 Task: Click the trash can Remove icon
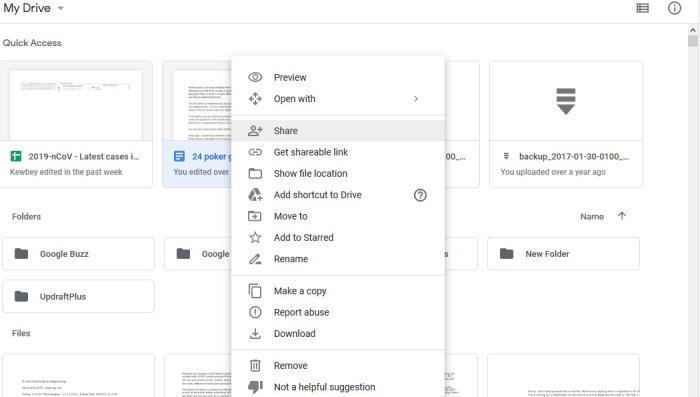point(255,366)
